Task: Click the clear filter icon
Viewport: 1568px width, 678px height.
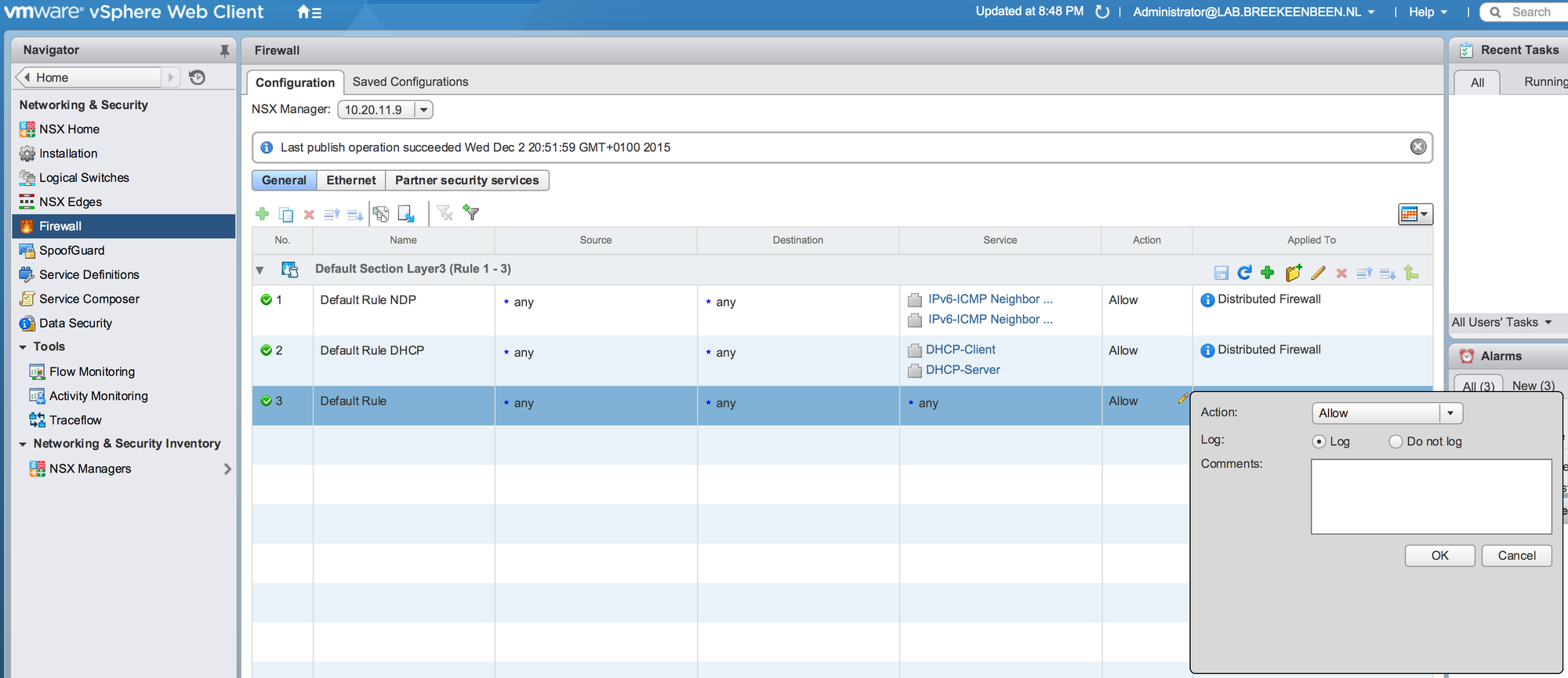Action: 445,212
